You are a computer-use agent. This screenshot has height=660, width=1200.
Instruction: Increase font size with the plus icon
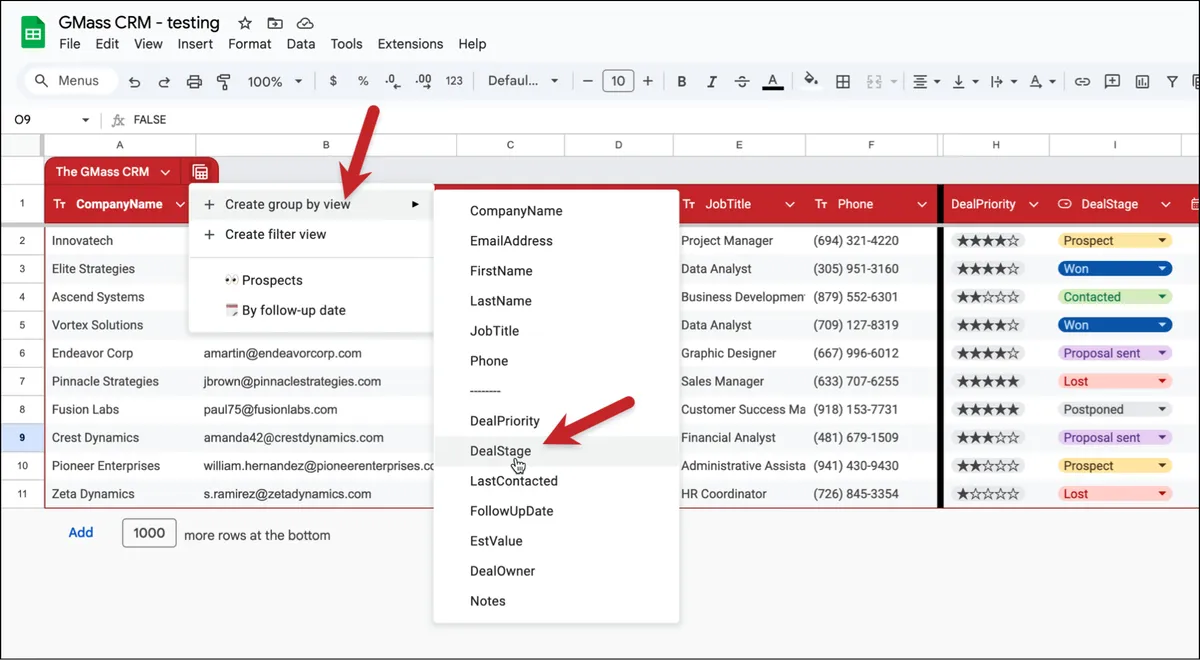click(648, 81)
